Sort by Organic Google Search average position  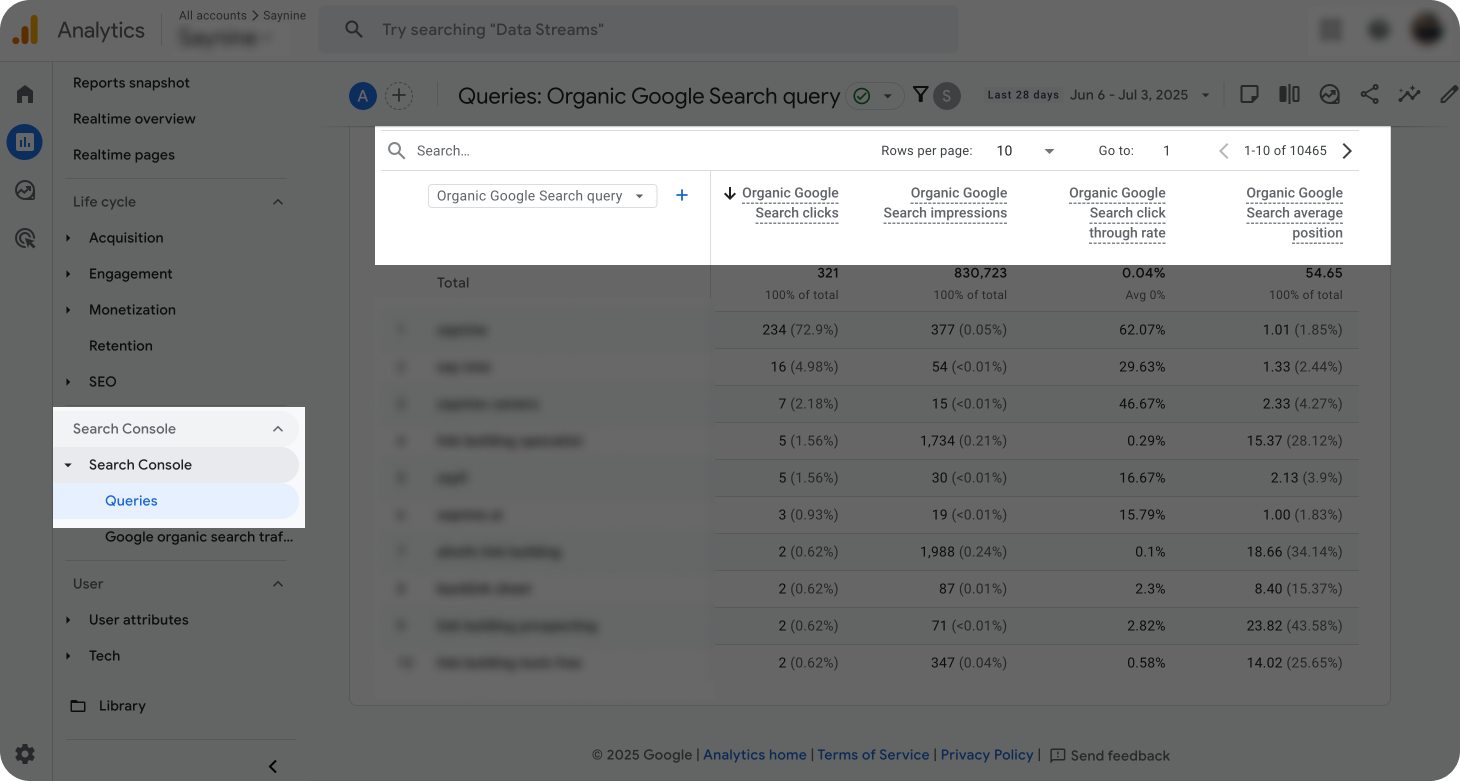pos(1294,213)
